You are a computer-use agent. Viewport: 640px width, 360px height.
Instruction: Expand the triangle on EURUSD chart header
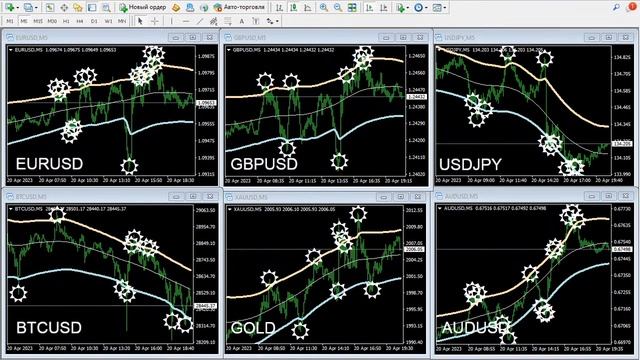pos(11,50)
